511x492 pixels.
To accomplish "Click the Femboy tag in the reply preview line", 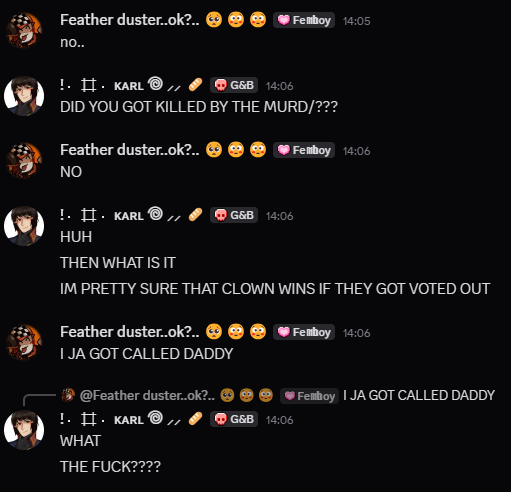I will coord(309,396).
